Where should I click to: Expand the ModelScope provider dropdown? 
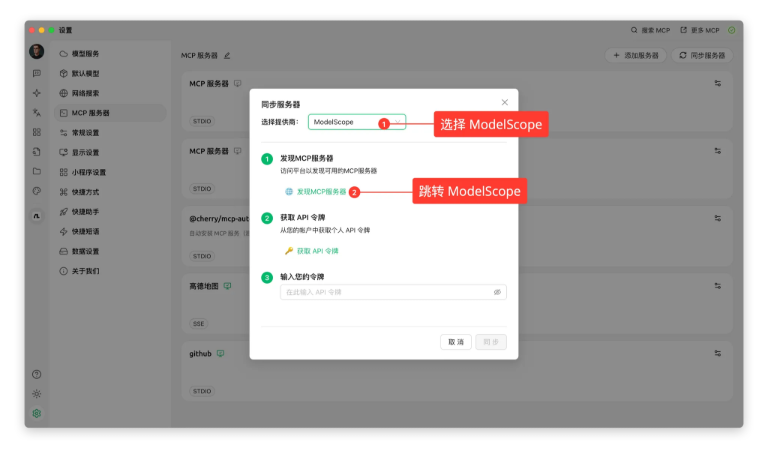tap(357, 122)
